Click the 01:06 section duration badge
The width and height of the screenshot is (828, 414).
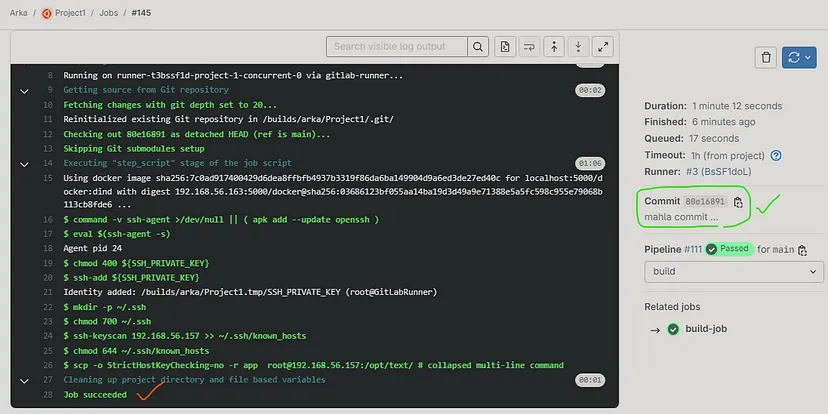(x=590, y=164)
